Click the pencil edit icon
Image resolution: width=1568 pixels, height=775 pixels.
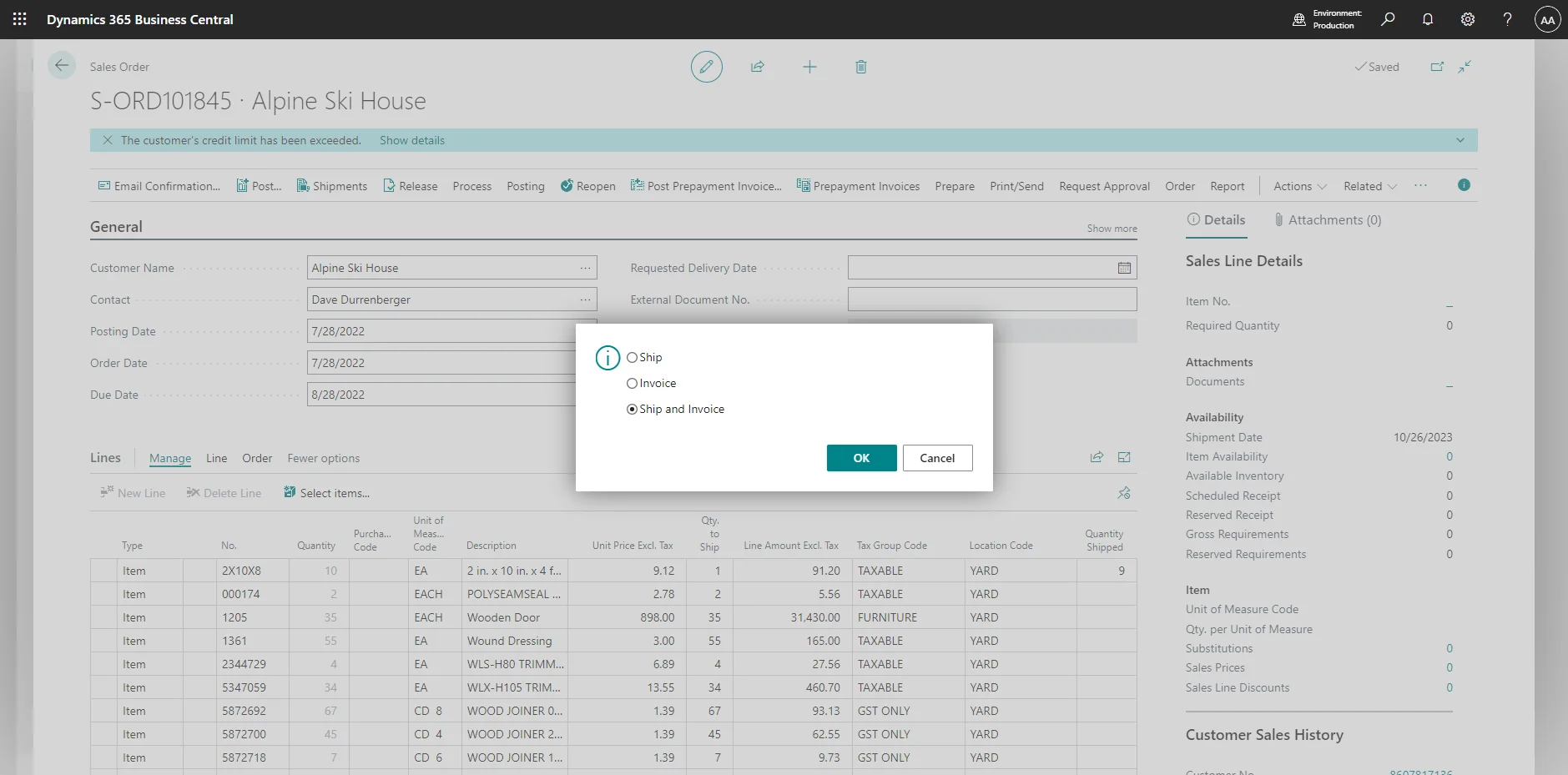click(706, 67)
